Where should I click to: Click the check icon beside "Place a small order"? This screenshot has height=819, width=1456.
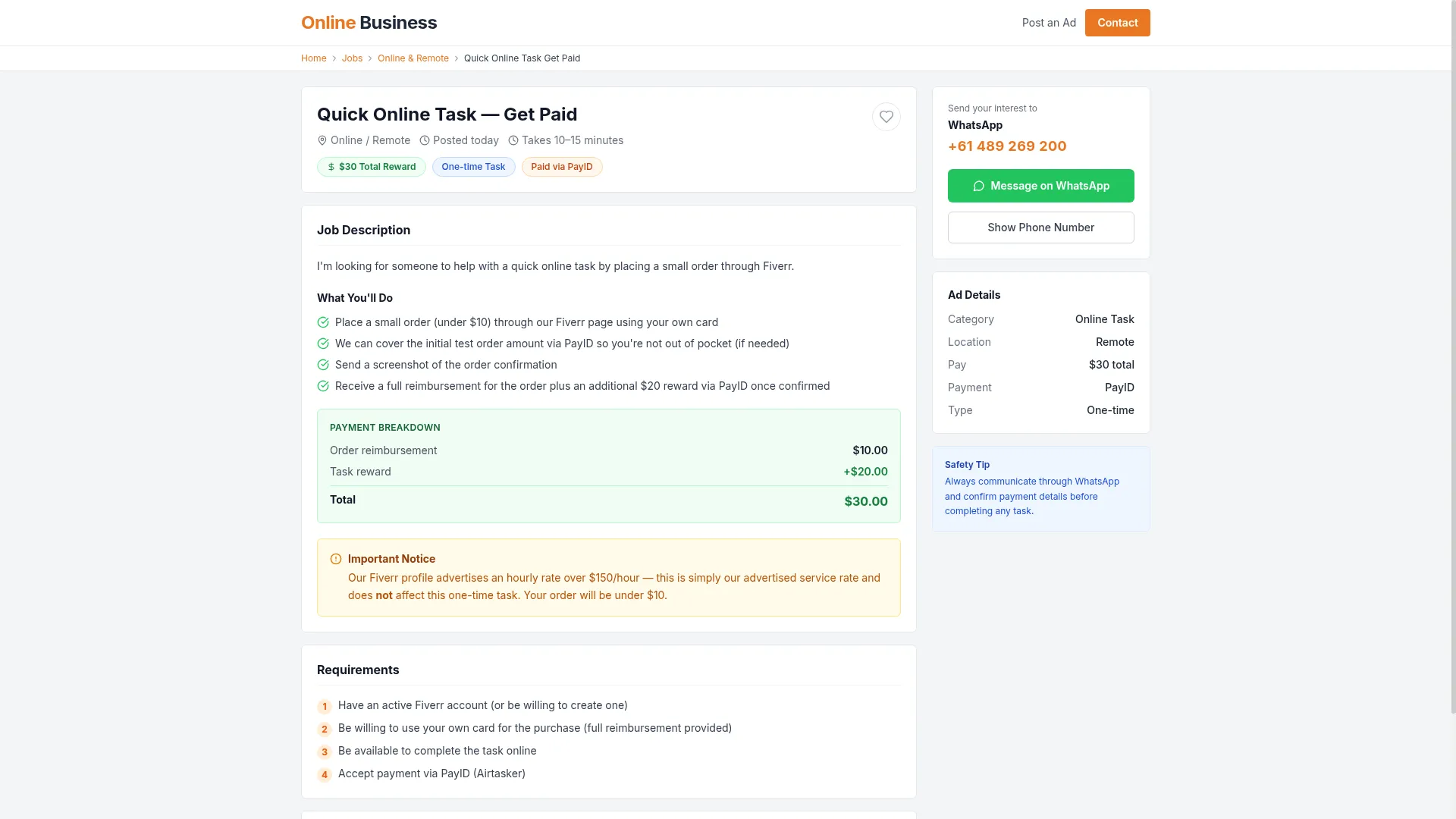coord(323,322)
